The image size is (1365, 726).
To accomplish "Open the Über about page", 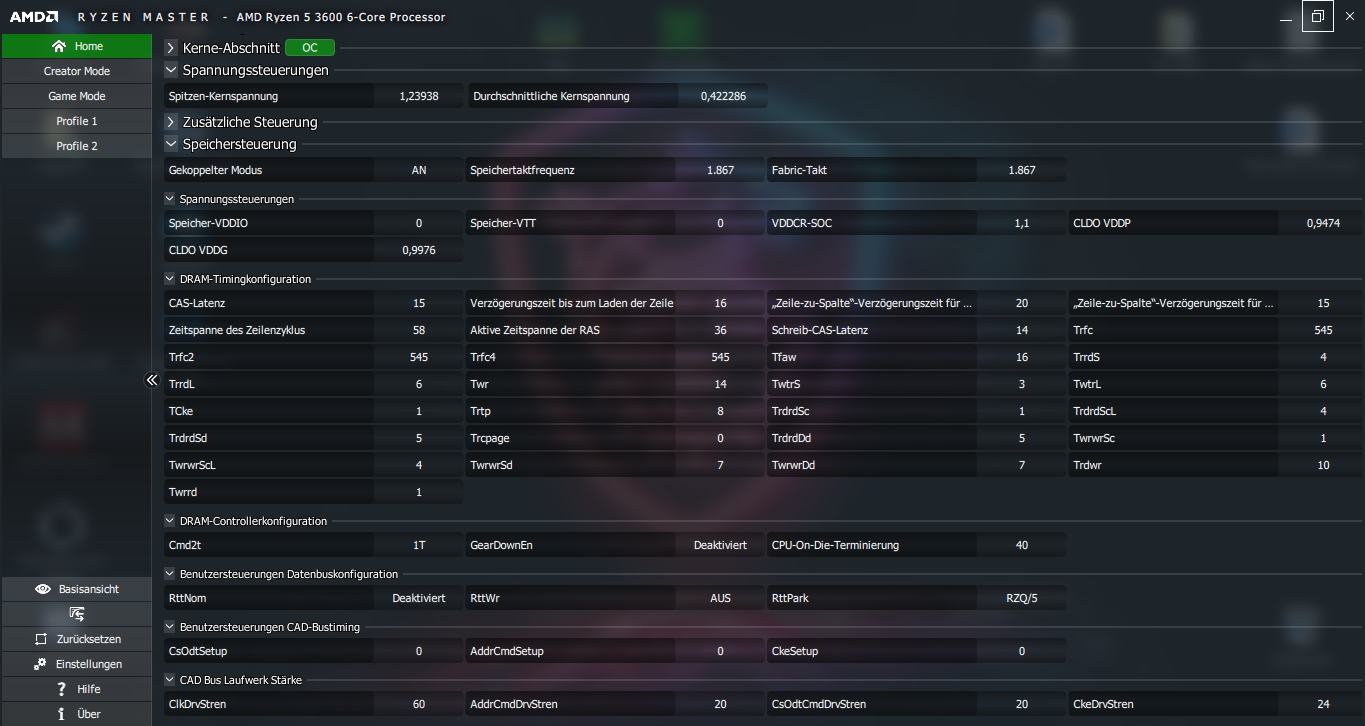I will [x=77, y=714].
